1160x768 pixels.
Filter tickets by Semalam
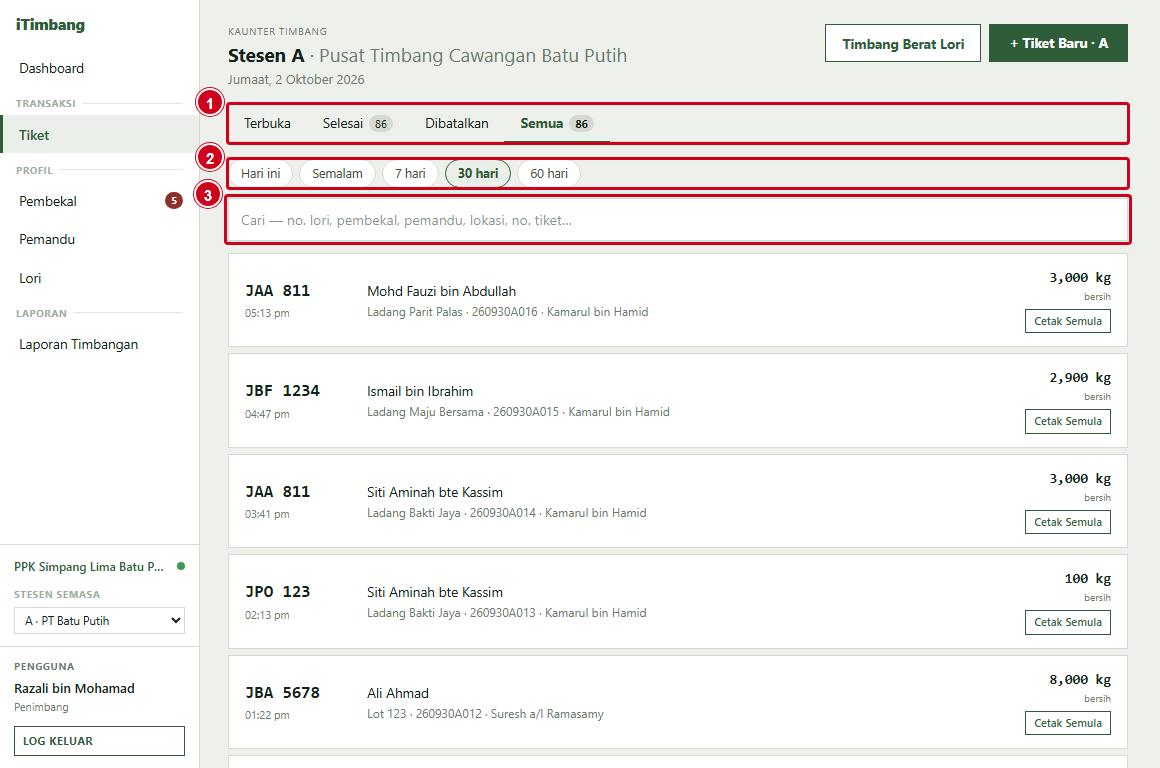pyautogui.click(x=337, y=173)
